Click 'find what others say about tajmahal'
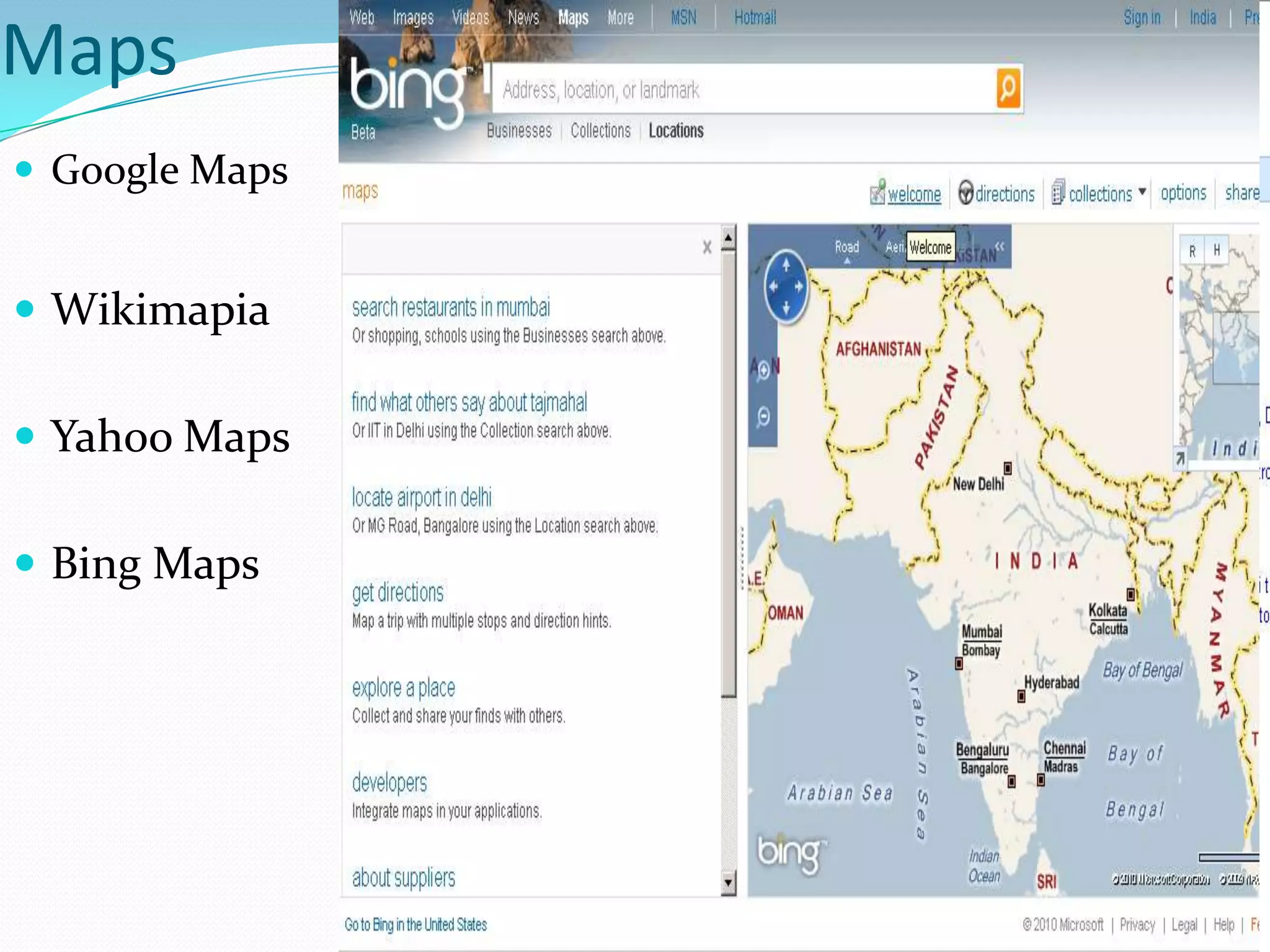Image resolution: width=1270 pixels, height=952 pixels. pyautogui.click(x=469, y=403)
